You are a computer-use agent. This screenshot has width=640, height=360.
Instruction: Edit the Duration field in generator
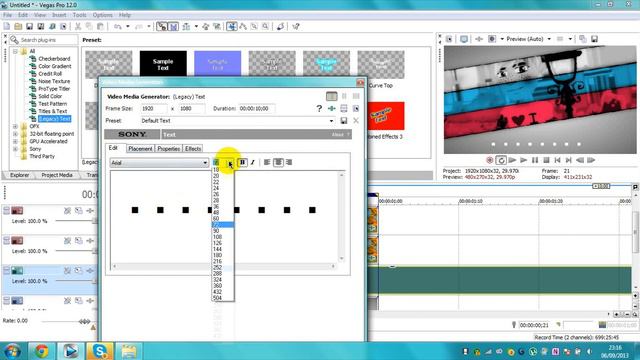257,109
